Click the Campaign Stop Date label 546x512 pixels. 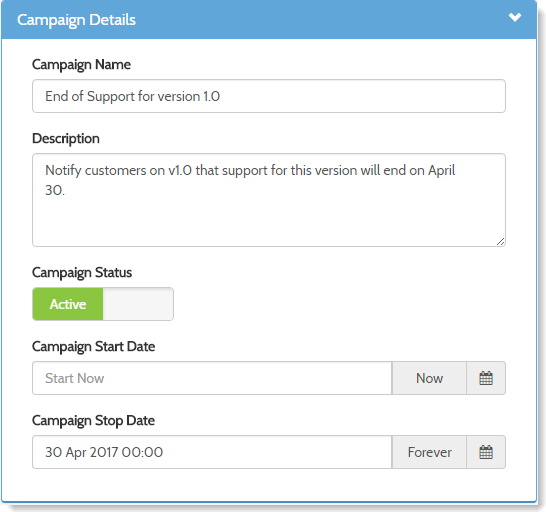[93, 421]
